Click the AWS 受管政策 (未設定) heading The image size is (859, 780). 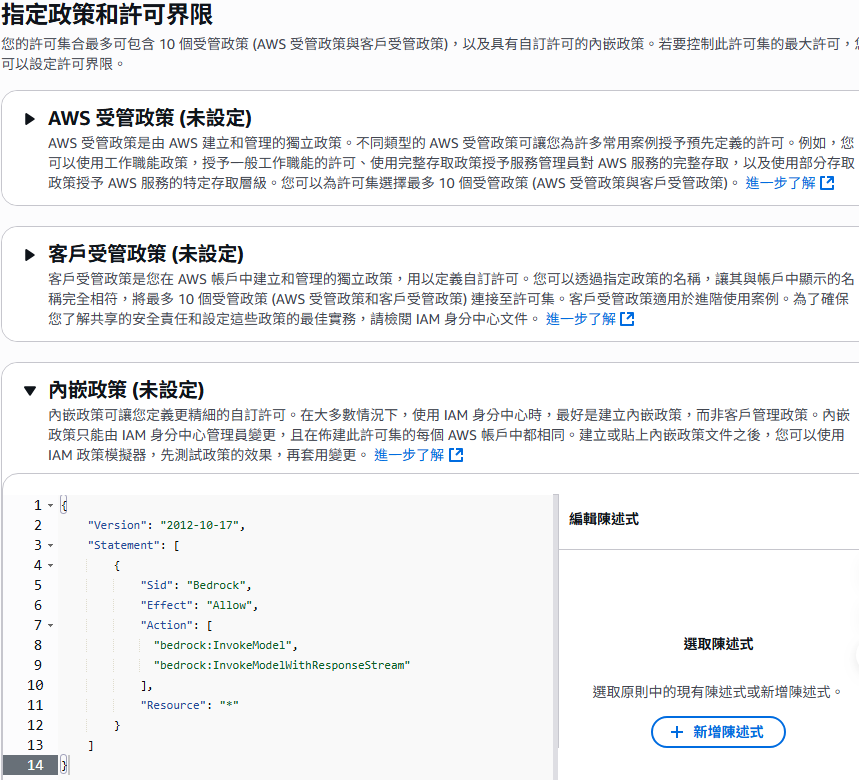click(150, 118)
